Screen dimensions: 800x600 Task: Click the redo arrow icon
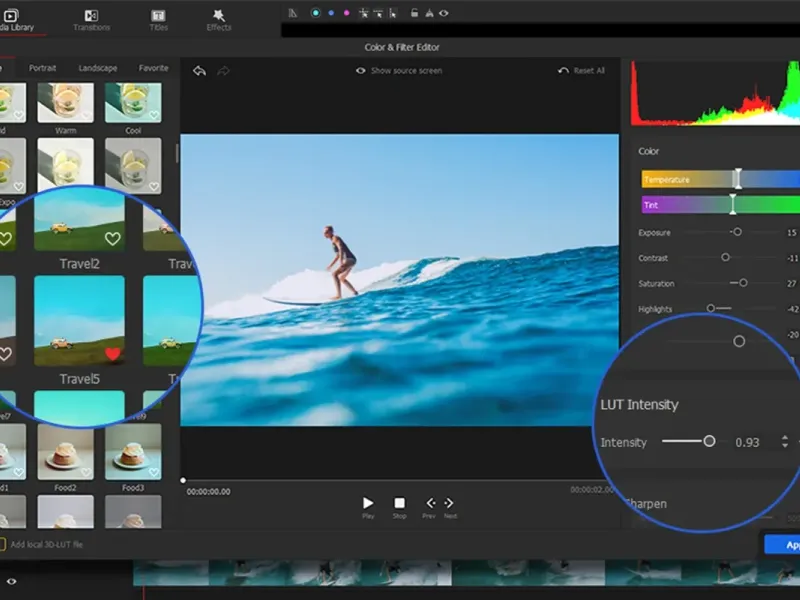tap(223, 71)
